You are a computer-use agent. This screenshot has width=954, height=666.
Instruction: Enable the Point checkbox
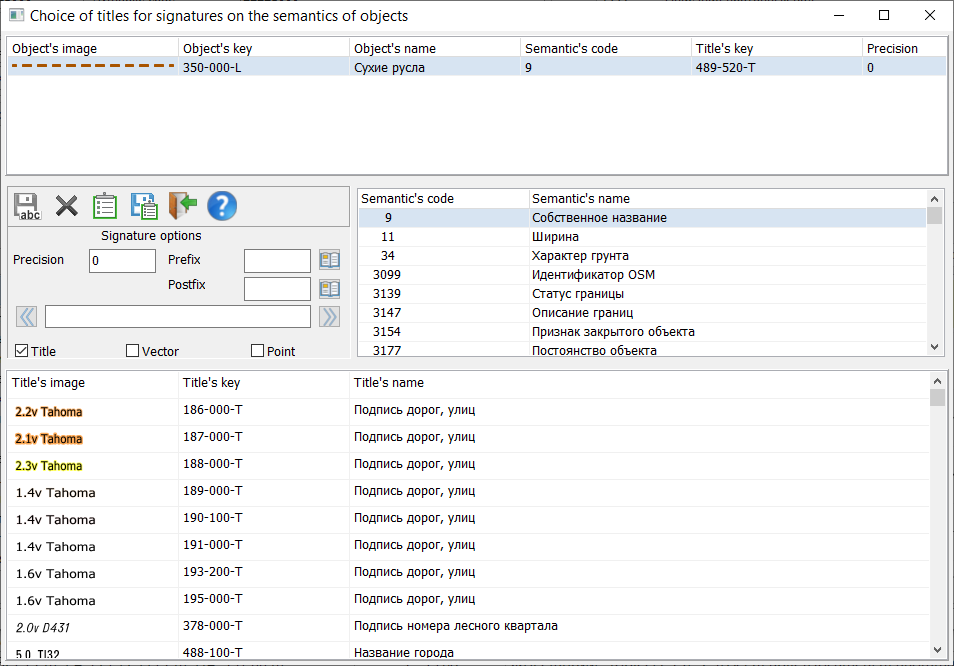point(258,351)
